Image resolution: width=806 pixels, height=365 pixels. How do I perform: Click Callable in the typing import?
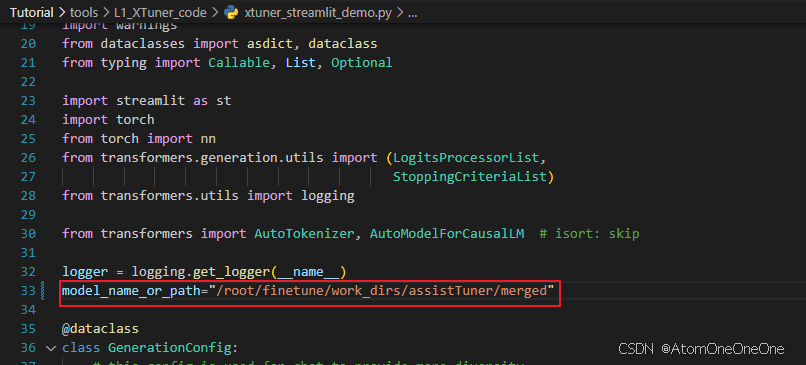click(239, 63)
